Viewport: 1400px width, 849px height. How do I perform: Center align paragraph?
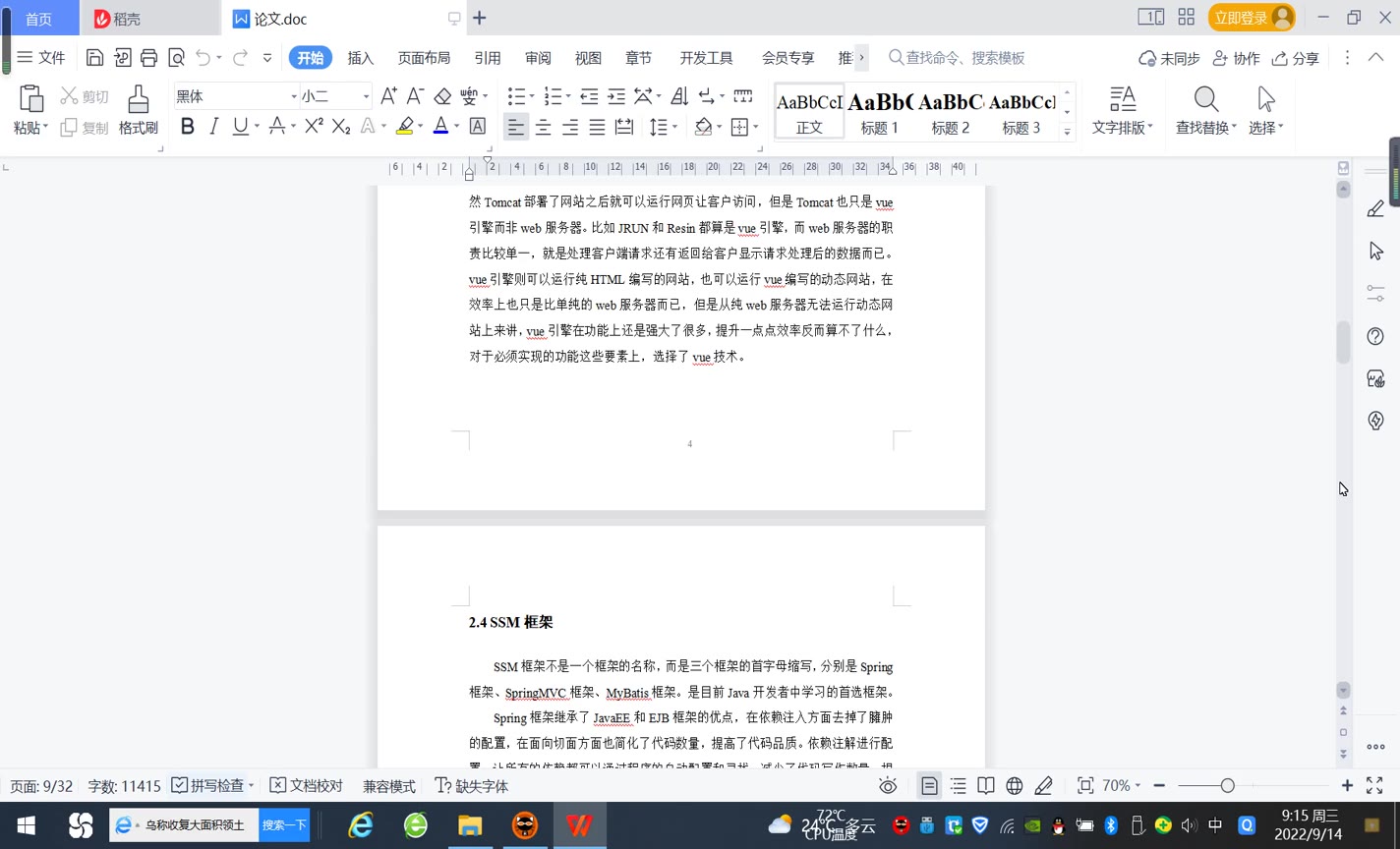pos(543,127)
